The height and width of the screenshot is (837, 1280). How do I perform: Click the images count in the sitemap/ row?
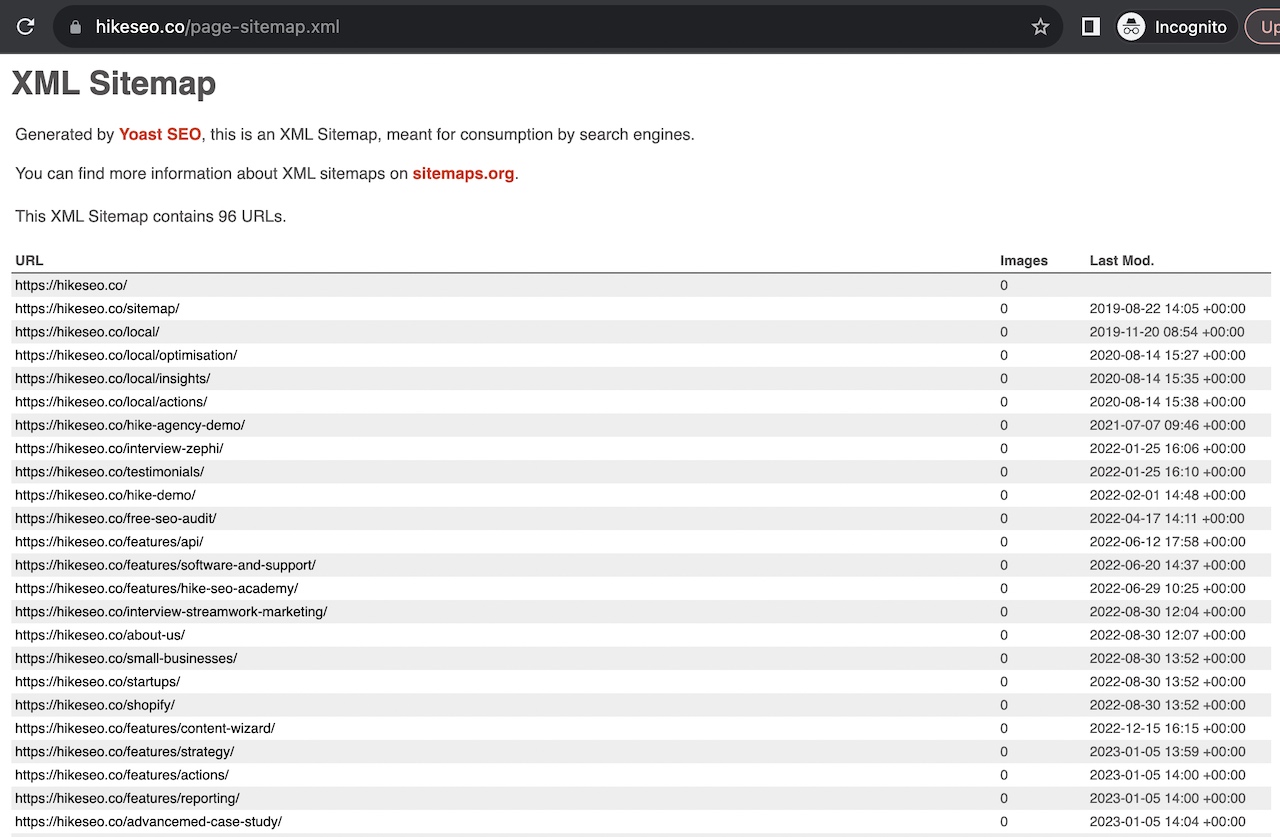1004,308
